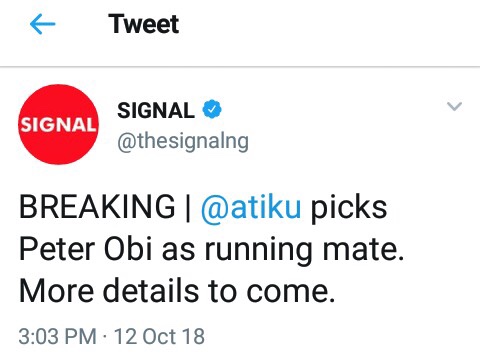Tap the name Peter Obi in the tweet
The width and height of the screenshot is (480, 363).
coord(86,249)
